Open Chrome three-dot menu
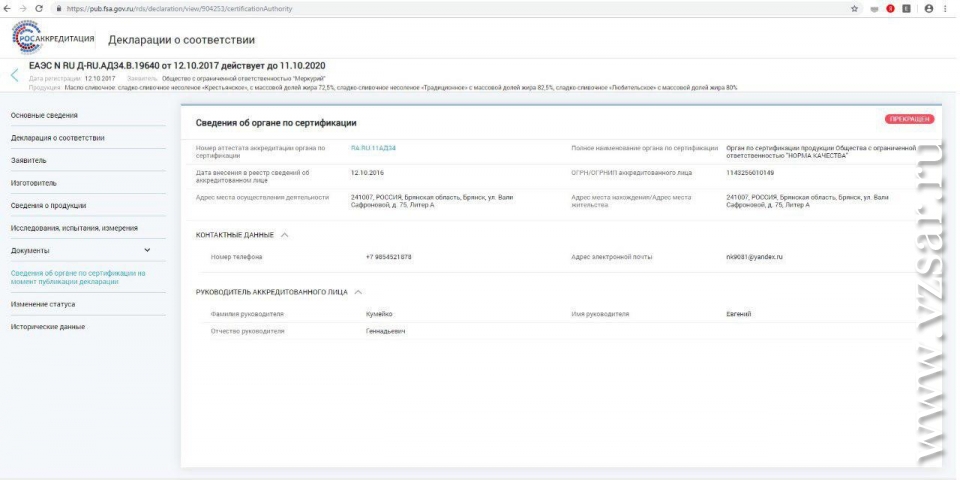960x480 pixels. click(x=947, y=8)
